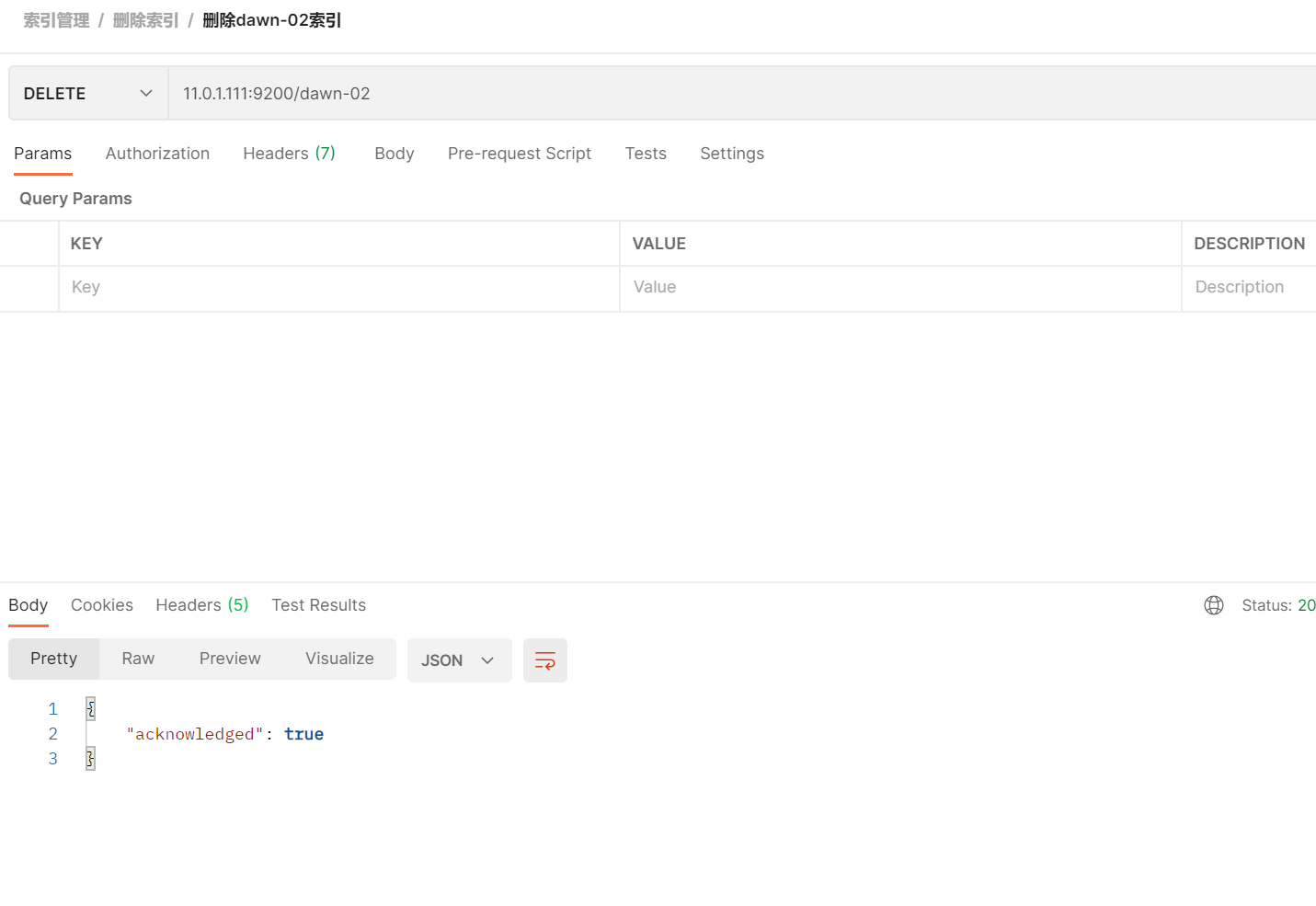1316x906 pixels.
Task: Select the Pretty view button
Action: click(53, 659)
